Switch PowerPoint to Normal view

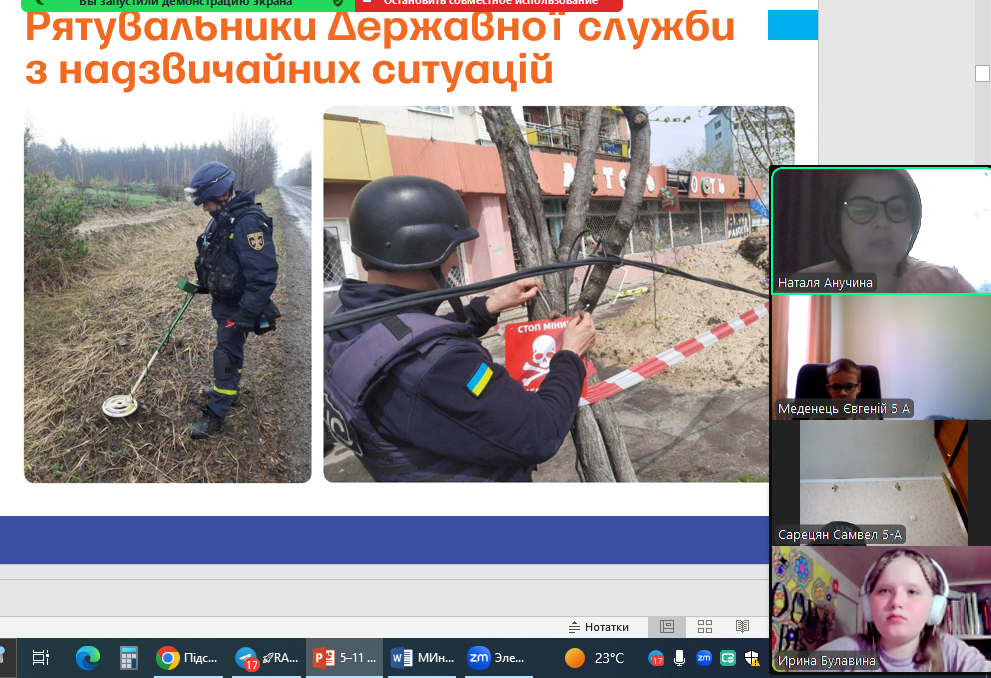coord(667,626)
